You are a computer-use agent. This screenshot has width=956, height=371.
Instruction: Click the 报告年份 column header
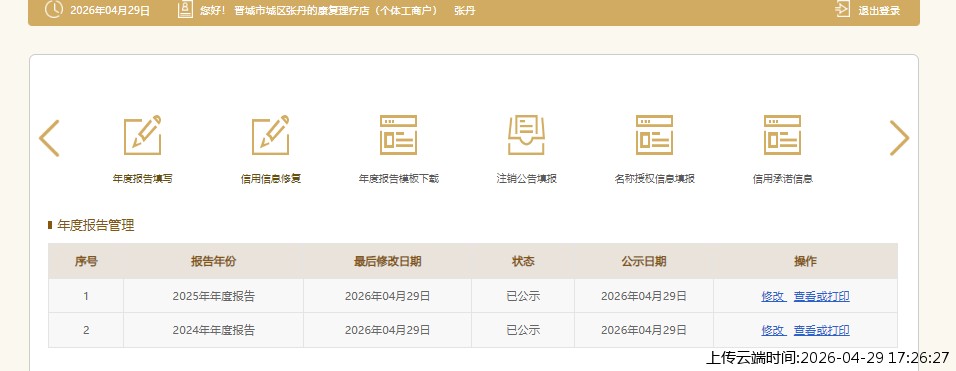tap(213, 261)
